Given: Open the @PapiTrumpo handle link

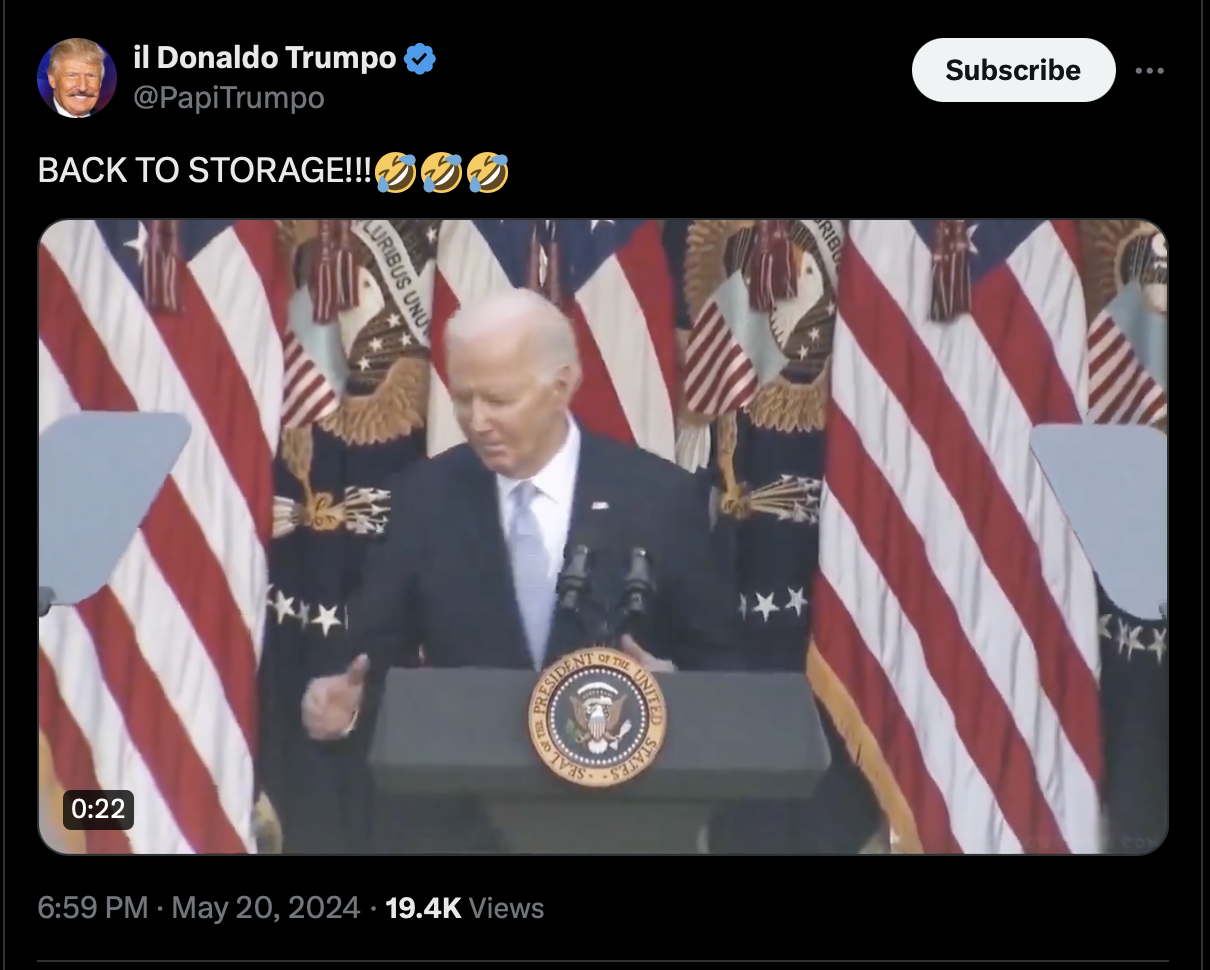Looking at the screenshot, I should 228,98.
